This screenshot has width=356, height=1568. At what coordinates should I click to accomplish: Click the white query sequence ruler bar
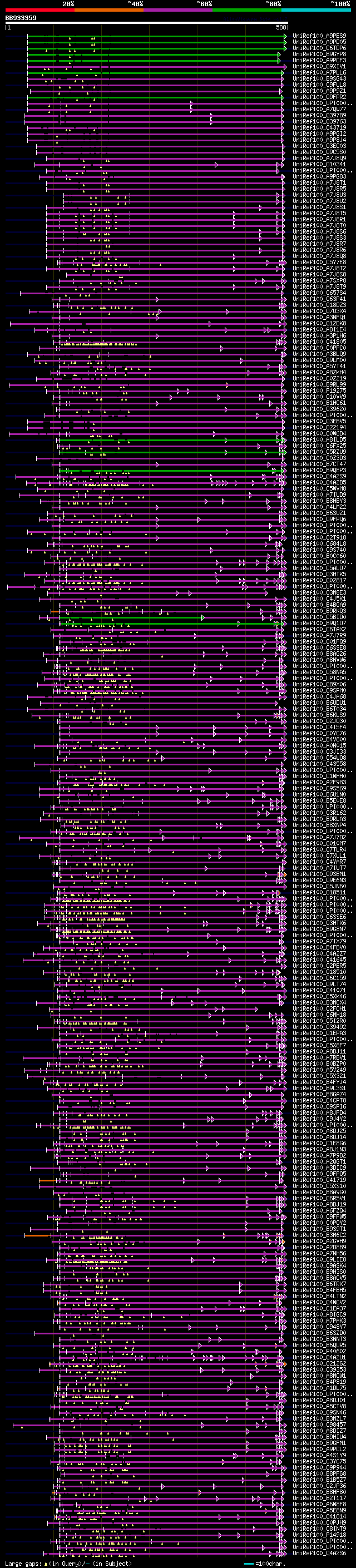point(147,23)
